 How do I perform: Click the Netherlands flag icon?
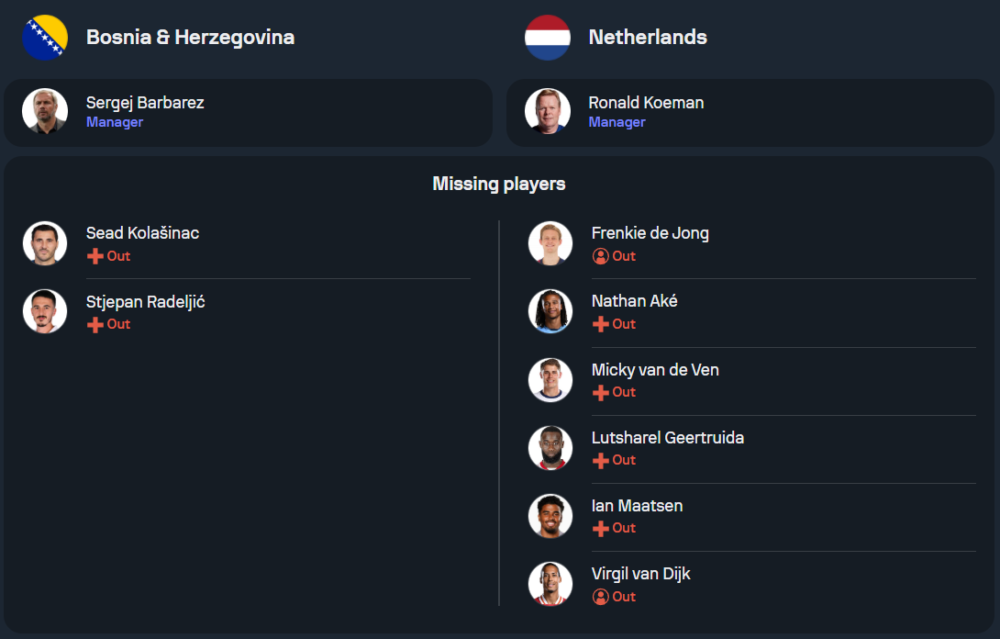tap(547, 38)
